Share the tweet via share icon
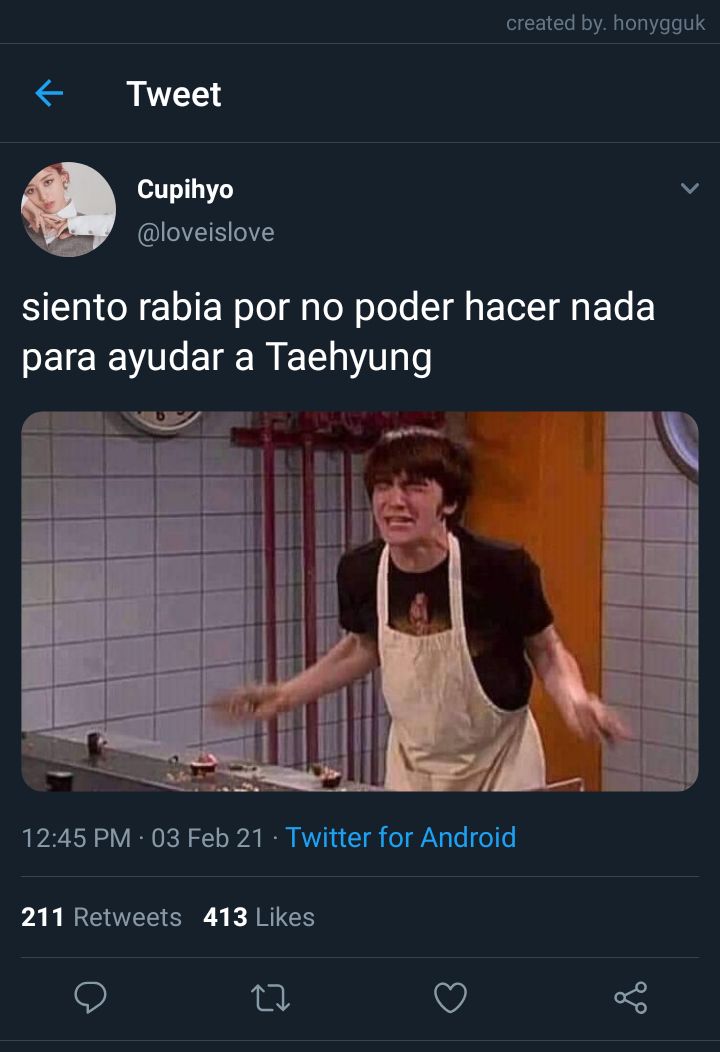720x1052 pixels. (x=631, y=997)
